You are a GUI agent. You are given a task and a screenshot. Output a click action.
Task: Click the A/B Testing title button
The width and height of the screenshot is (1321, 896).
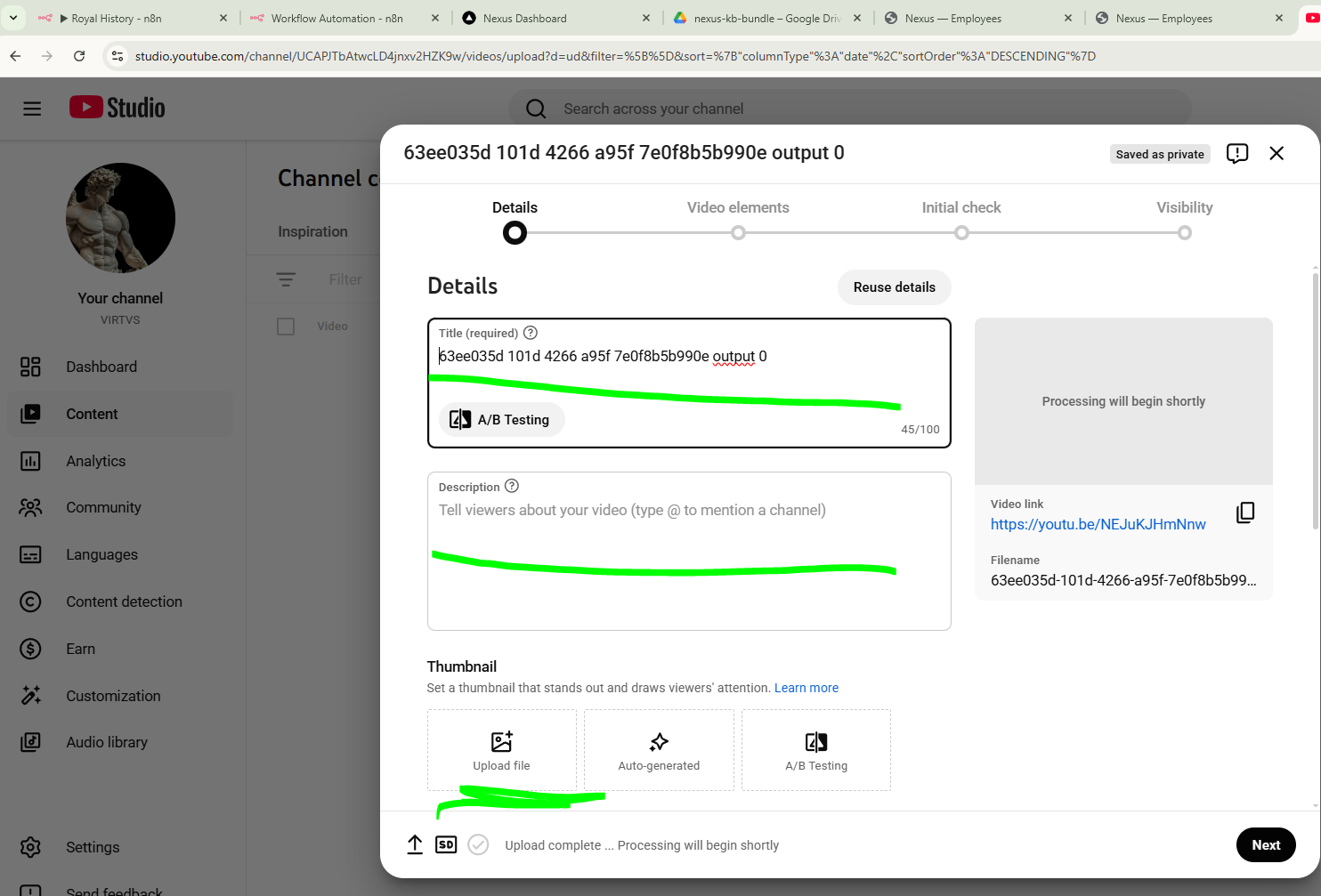point(501,419)
